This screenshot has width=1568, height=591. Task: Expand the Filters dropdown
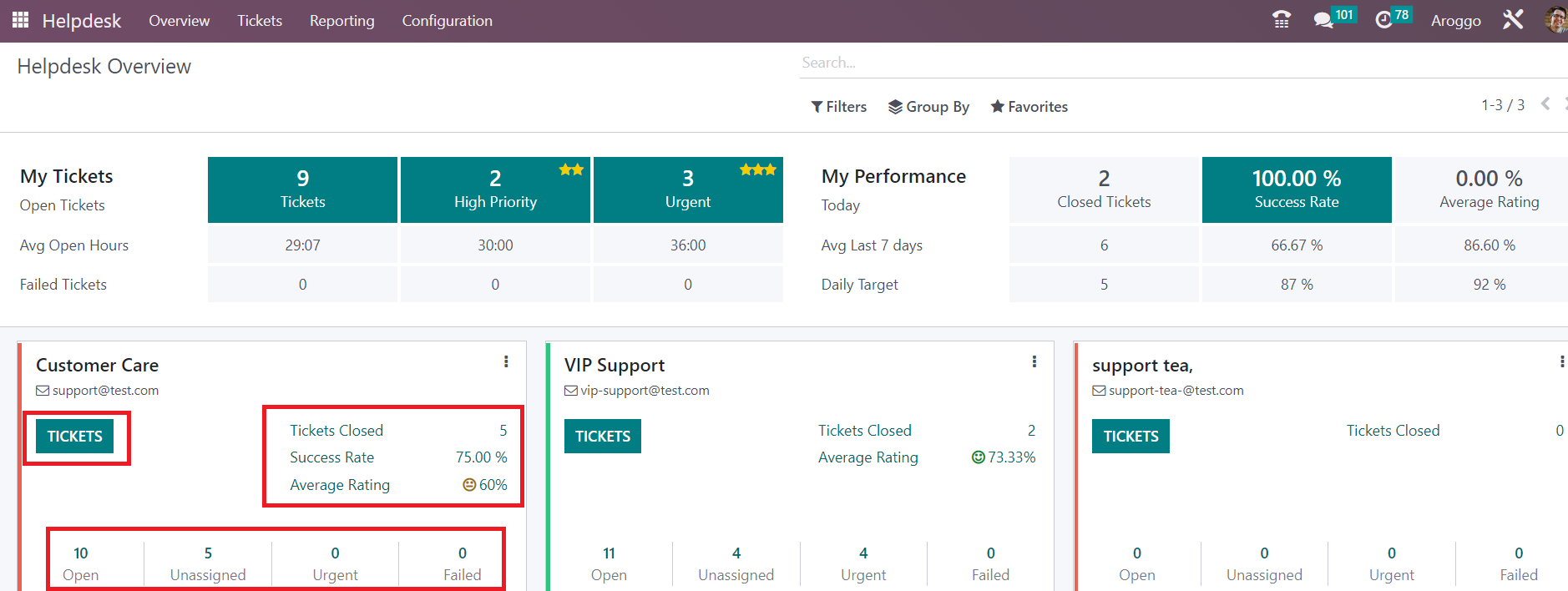(x=839, y=107)
